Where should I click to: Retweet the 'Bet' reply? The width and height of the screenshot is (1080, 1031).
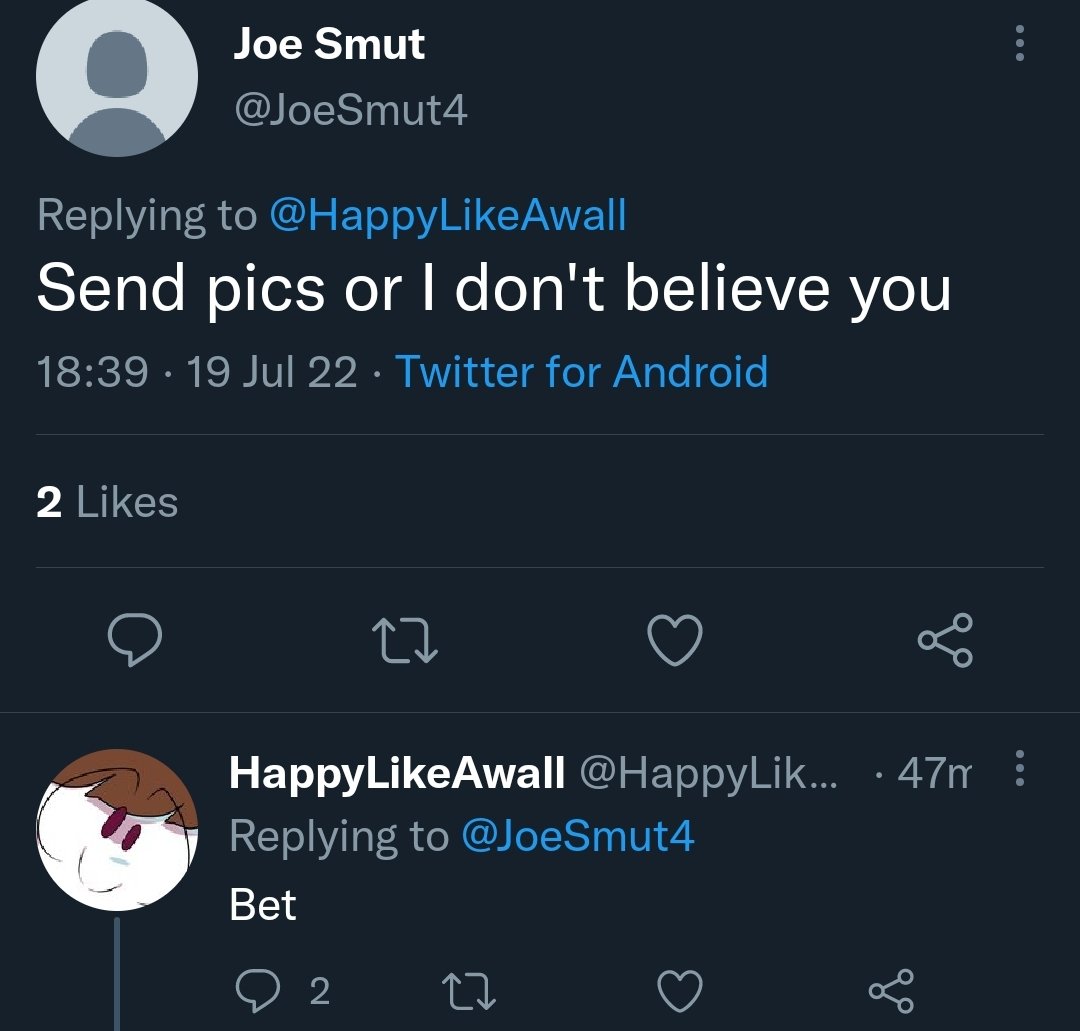469,990
